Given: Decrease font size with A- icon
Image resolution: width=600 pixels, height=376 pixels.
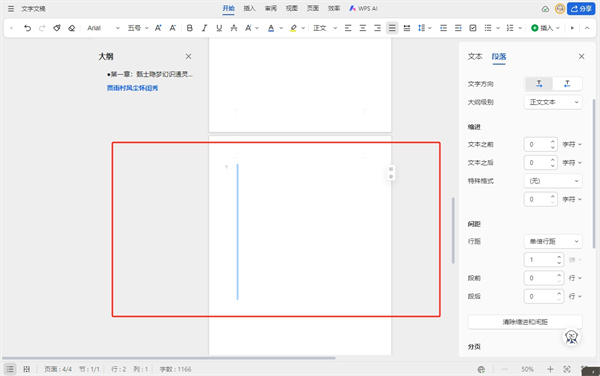Looking at the screenshot, I should pyautogui.click(x=173, y=28).
